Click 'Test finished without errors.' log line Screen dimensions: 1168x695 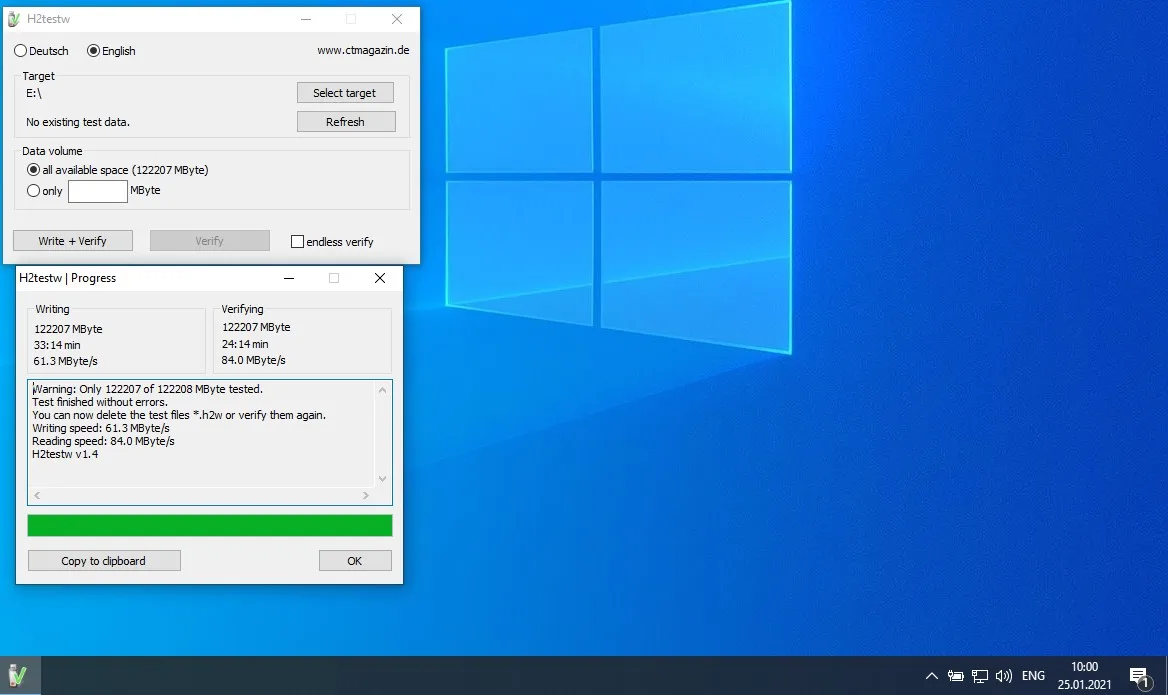[100, 402]
